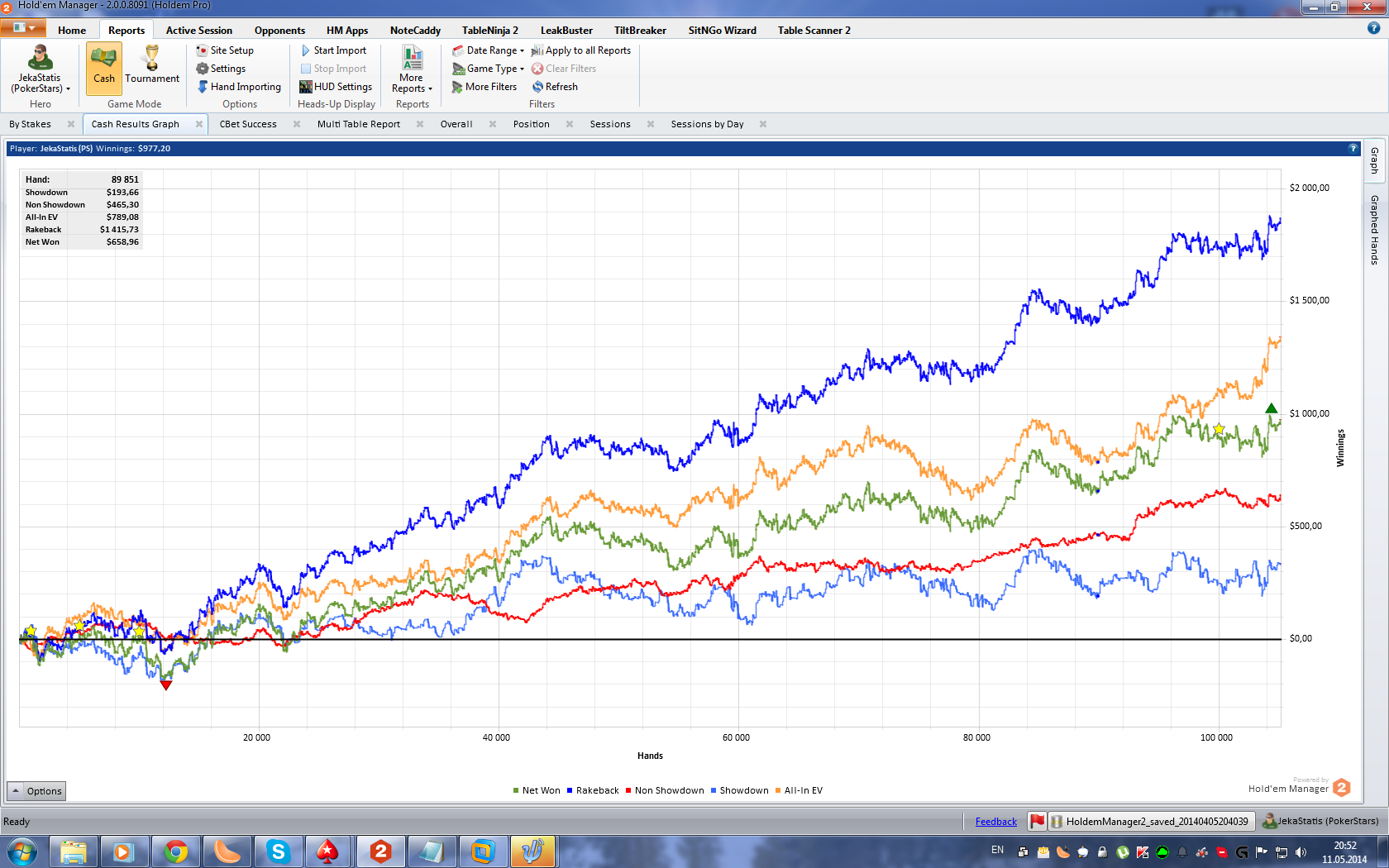Viewport: 1389px width, 868px height.
Task: Expand the Game Type dropdown
Action: pyautogui.click(x=489, y=69)
